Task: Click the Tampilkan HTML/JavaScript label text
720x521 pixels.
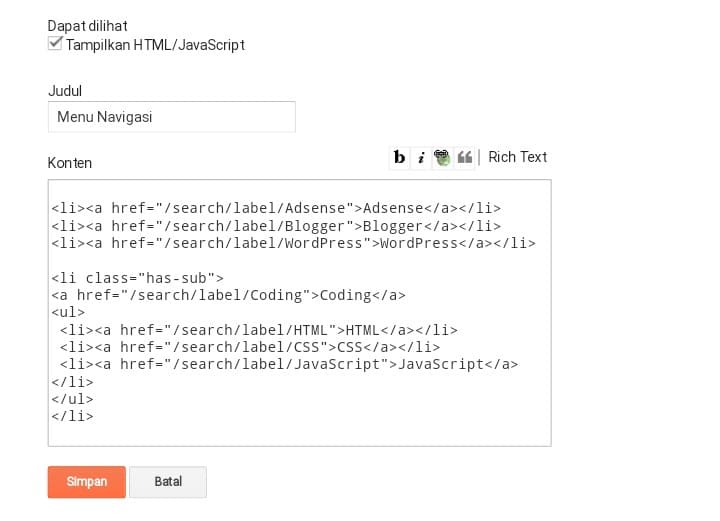Action: 155,45
